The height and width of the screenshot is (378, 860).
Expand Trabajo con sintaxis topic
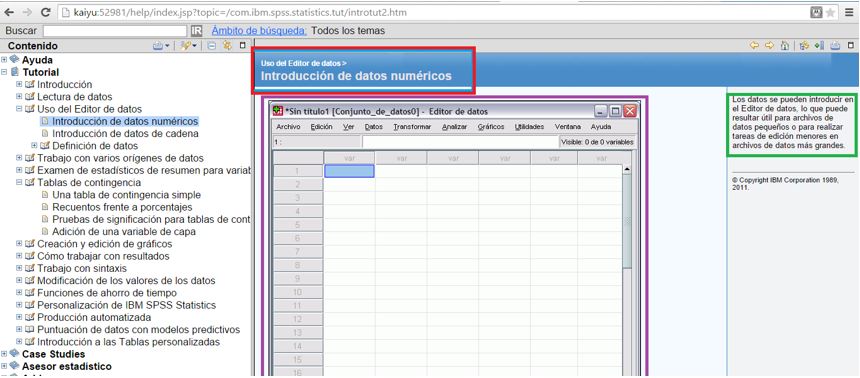[19, 268]
